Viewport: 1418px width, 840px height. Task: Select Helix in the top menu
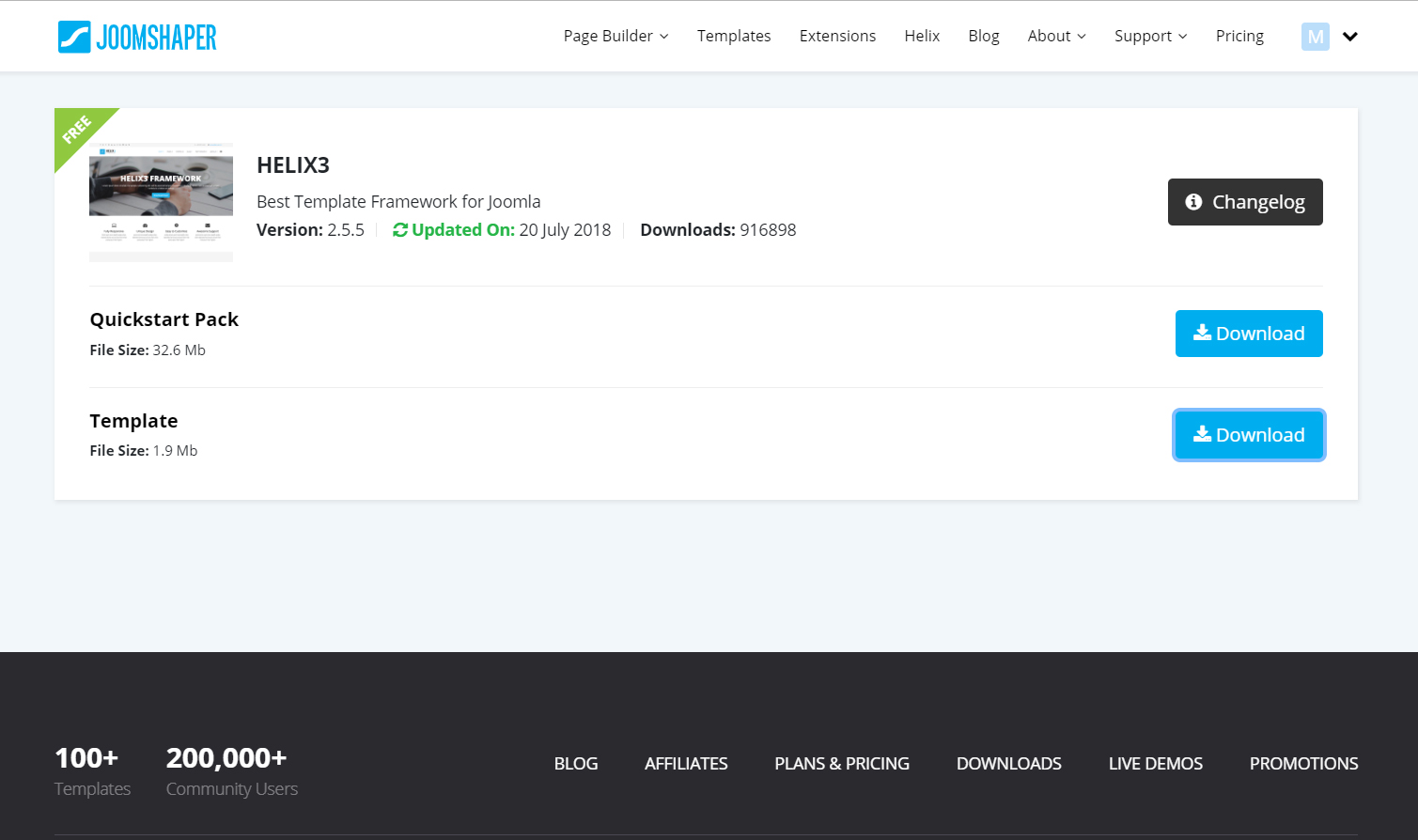coord(922,36)
